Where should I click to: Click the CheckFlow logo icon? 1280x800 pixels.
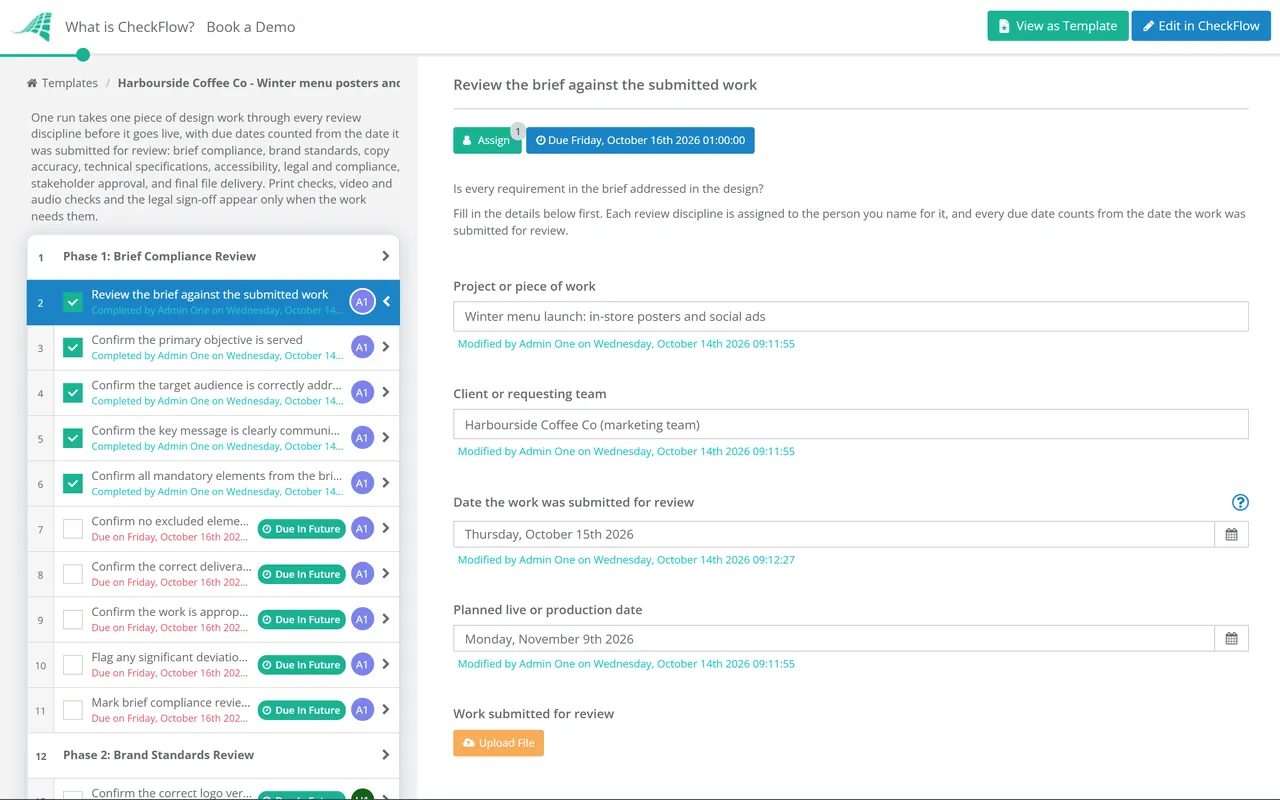tap(32, 26)
